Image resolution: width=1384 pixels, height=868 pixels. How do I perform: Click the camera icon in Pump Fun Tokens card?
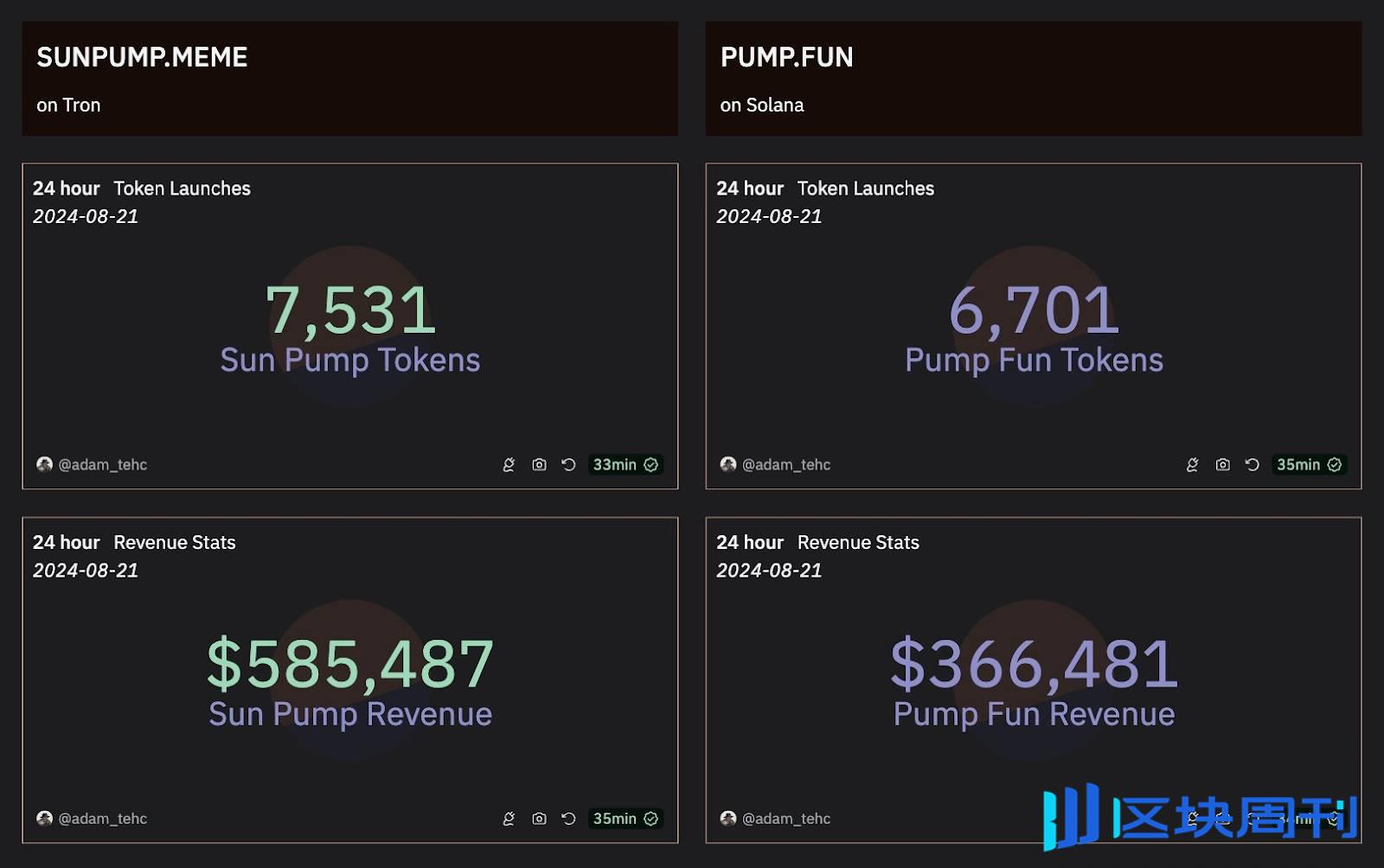[x=1222, y=464]
